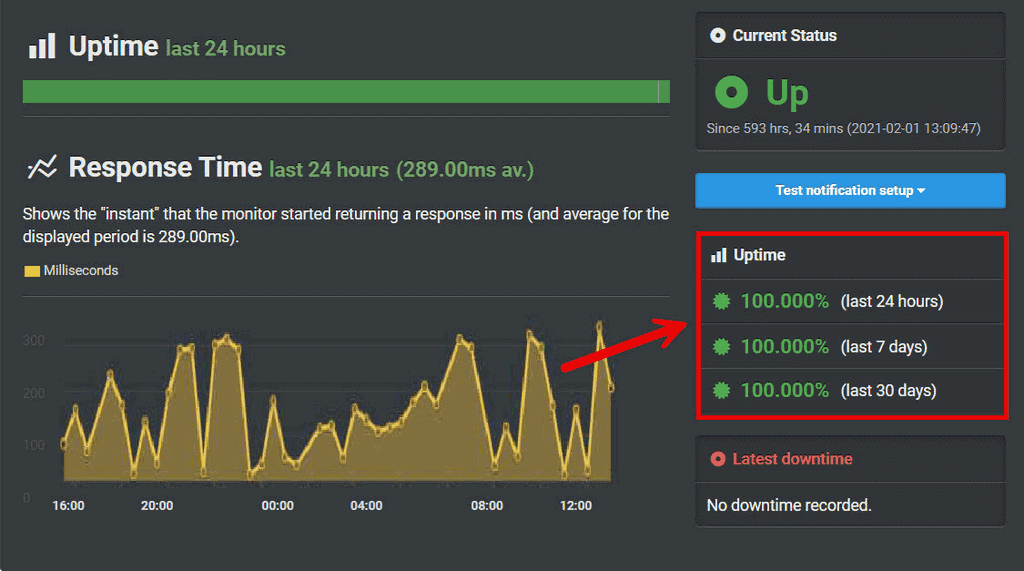Screen dimensions: 1024x571
Task: Click the last data point on the chart
Action: click(x=611, y=388)
